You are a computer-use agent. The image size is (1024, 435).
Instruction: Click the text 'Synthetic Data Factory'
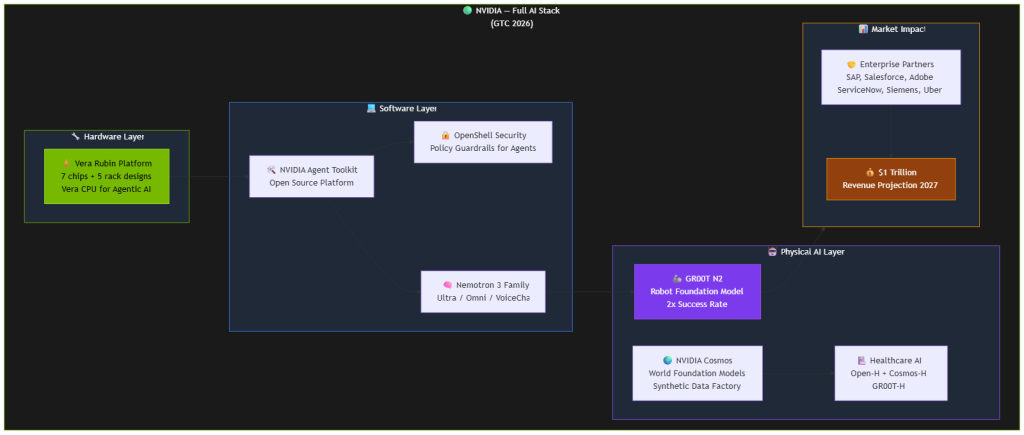697,385
